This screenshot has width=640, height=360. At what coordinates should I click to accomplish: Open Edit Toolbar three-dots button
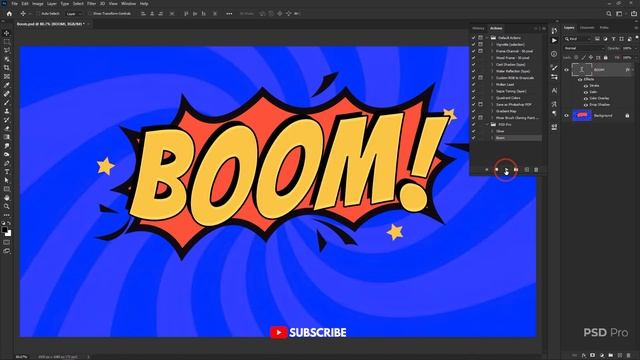[x=7, y=215]
